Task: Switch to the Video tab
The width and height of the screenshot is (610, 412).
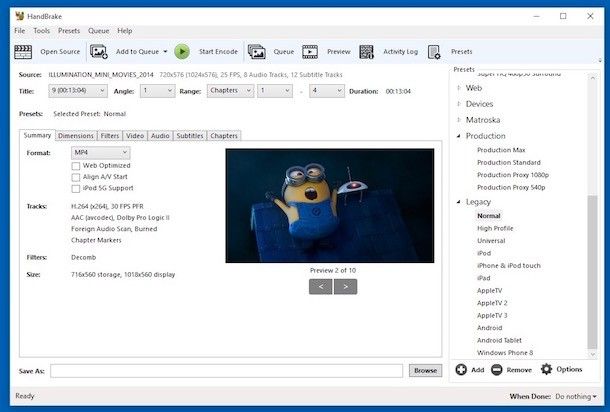Action: pyautogui.click(x=135, y=136)
